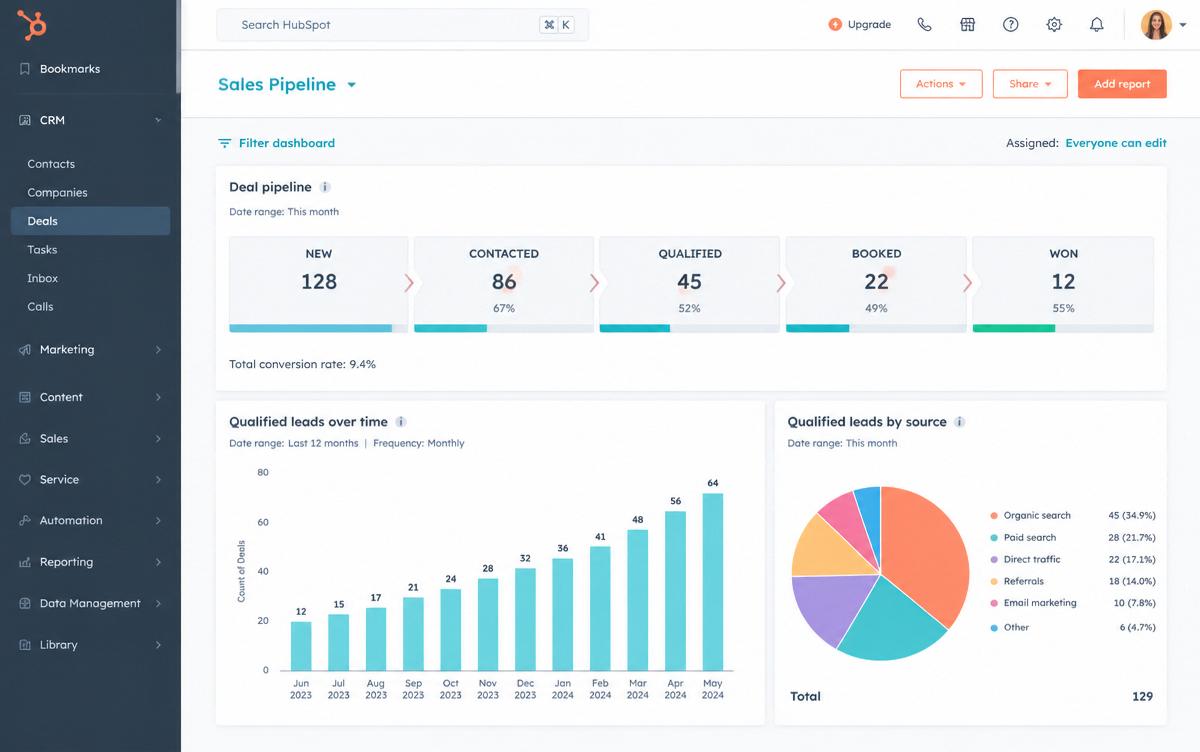Click the CRM section icon
This screenshot has width=1200, height=752.
pyautogui.click(x=25, y=120)
